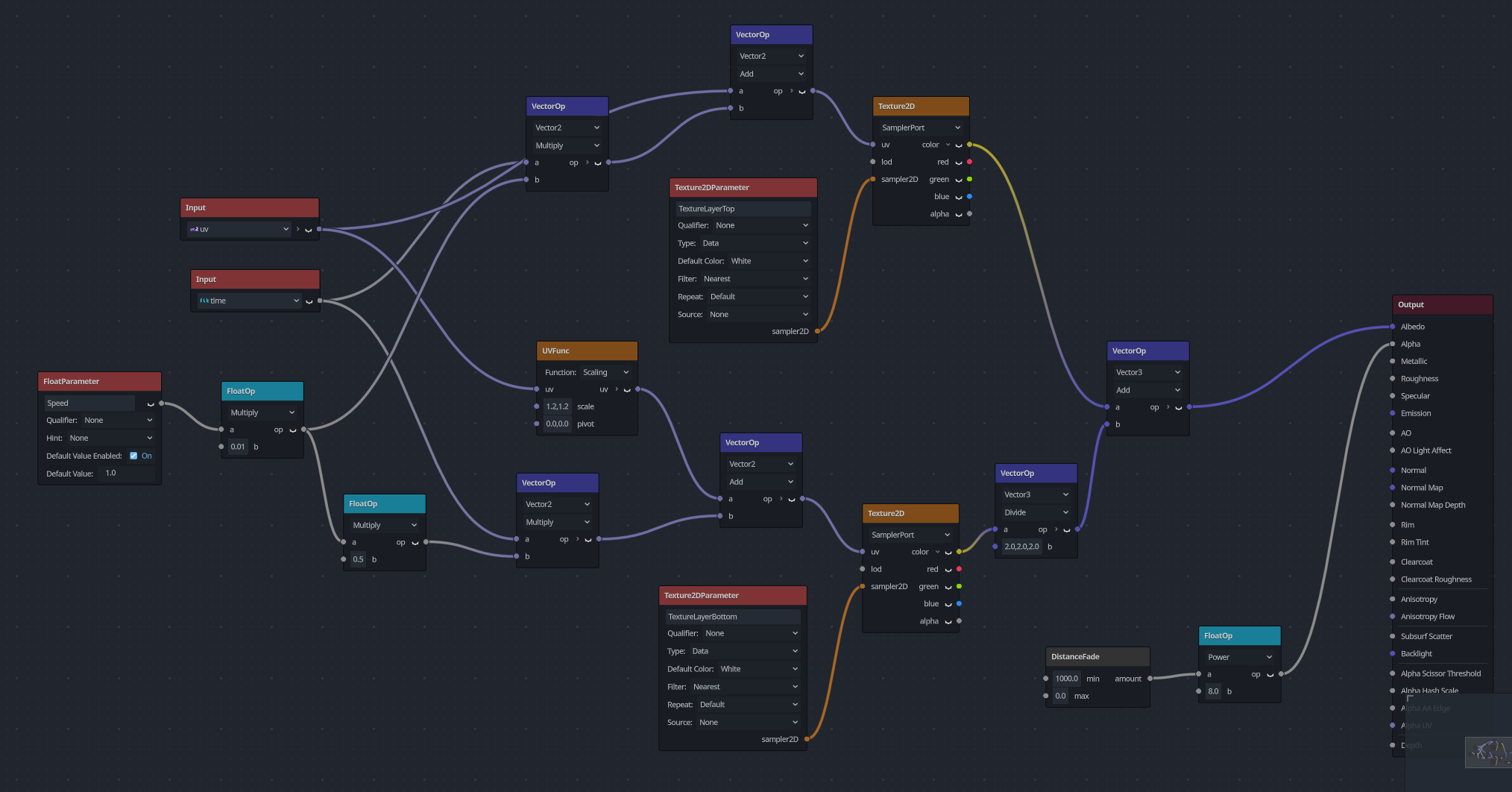Viewport: 1512px width, 792px height.
Task: Edit the UVFunc pivot 0.0,0.0 value
Action: (557, 424)
